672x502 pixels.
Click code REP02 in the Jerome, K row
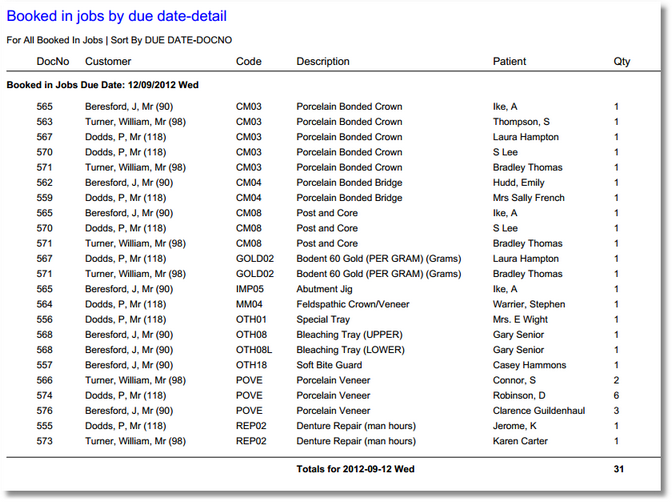pos(251,426)
